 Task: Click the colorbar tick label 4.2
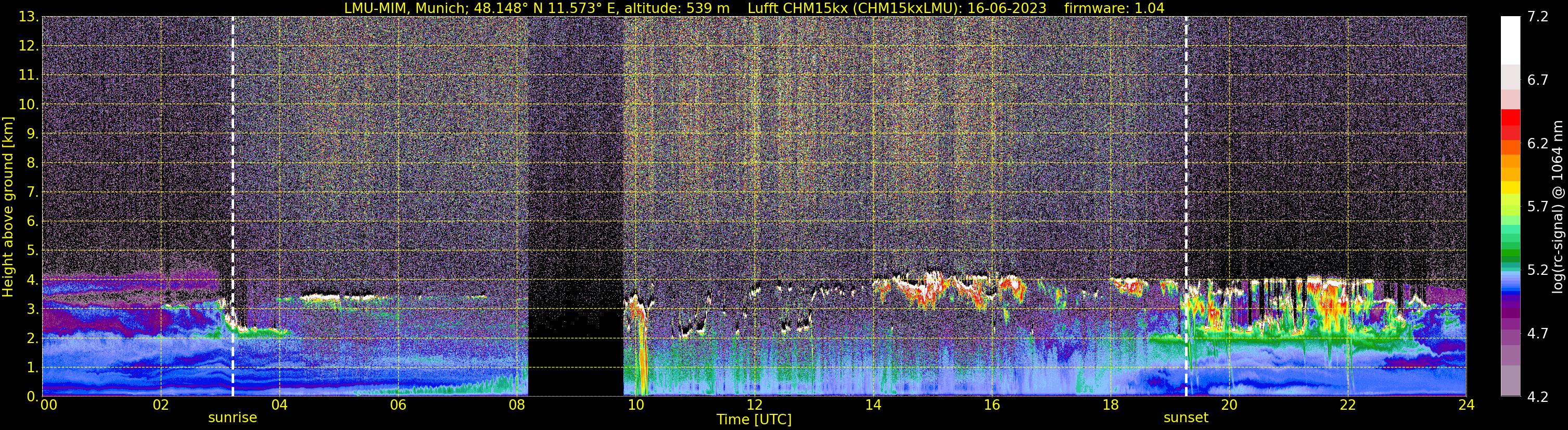pyautogui.click(x=1538, y=397)
